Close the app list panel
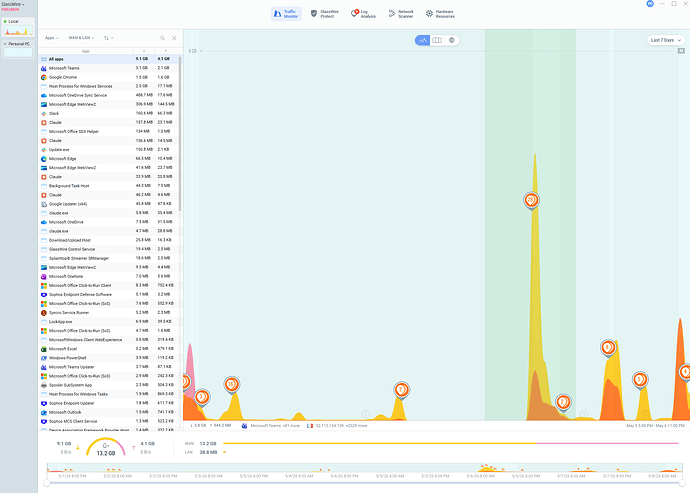Screen dimensions: 690x493 174,38
